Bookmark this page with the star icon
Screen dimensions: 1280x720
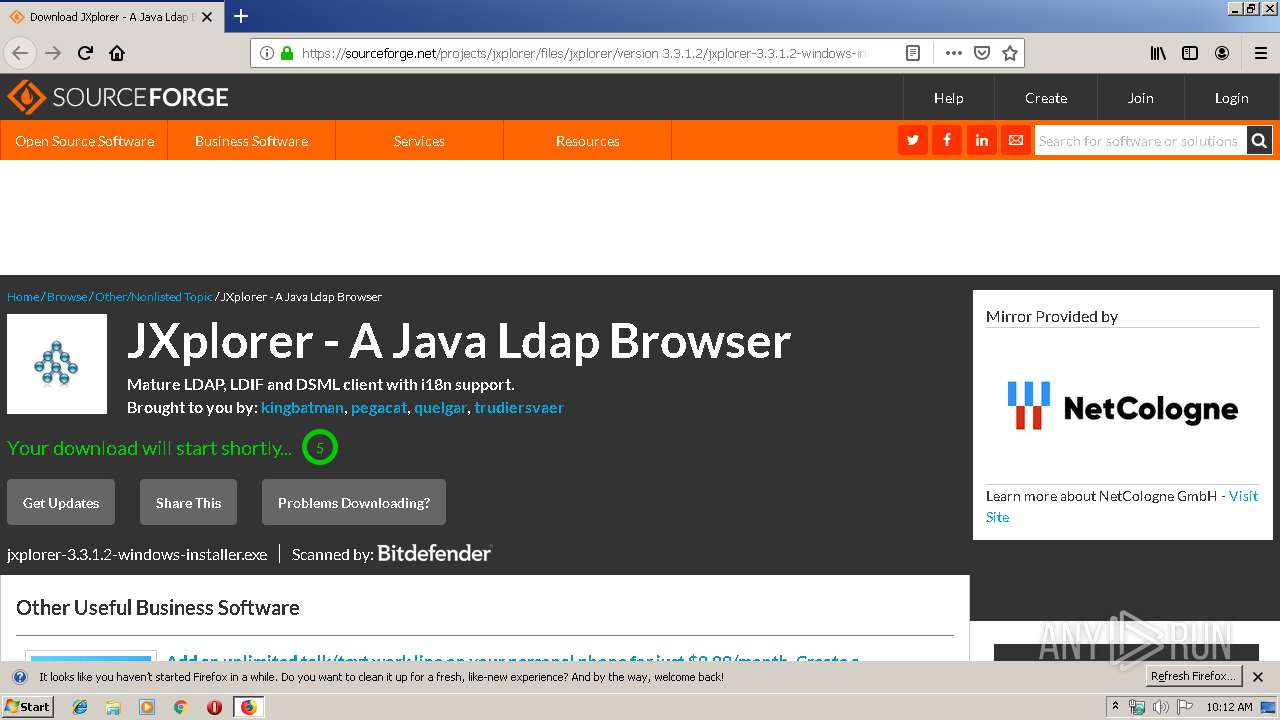pos(1010,53)
